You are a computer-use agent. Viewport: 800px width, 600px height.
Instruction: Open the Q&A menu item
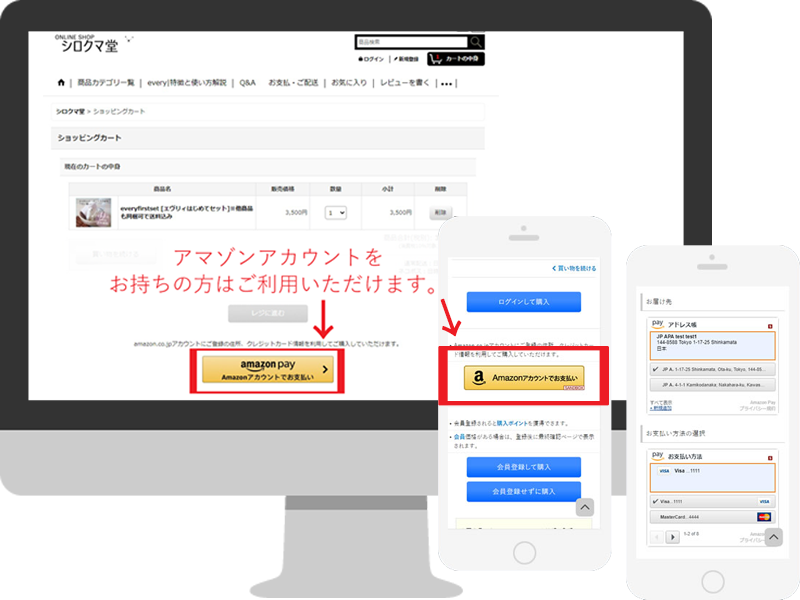coord(247,83)
